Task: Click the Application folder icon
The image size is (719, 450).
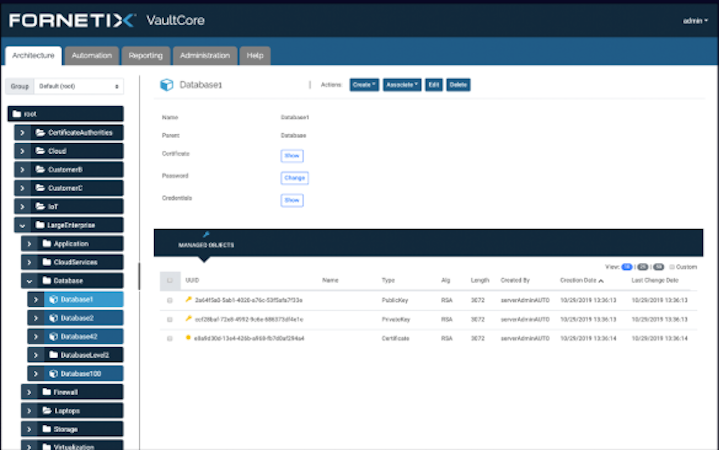Action: (47, 244)
